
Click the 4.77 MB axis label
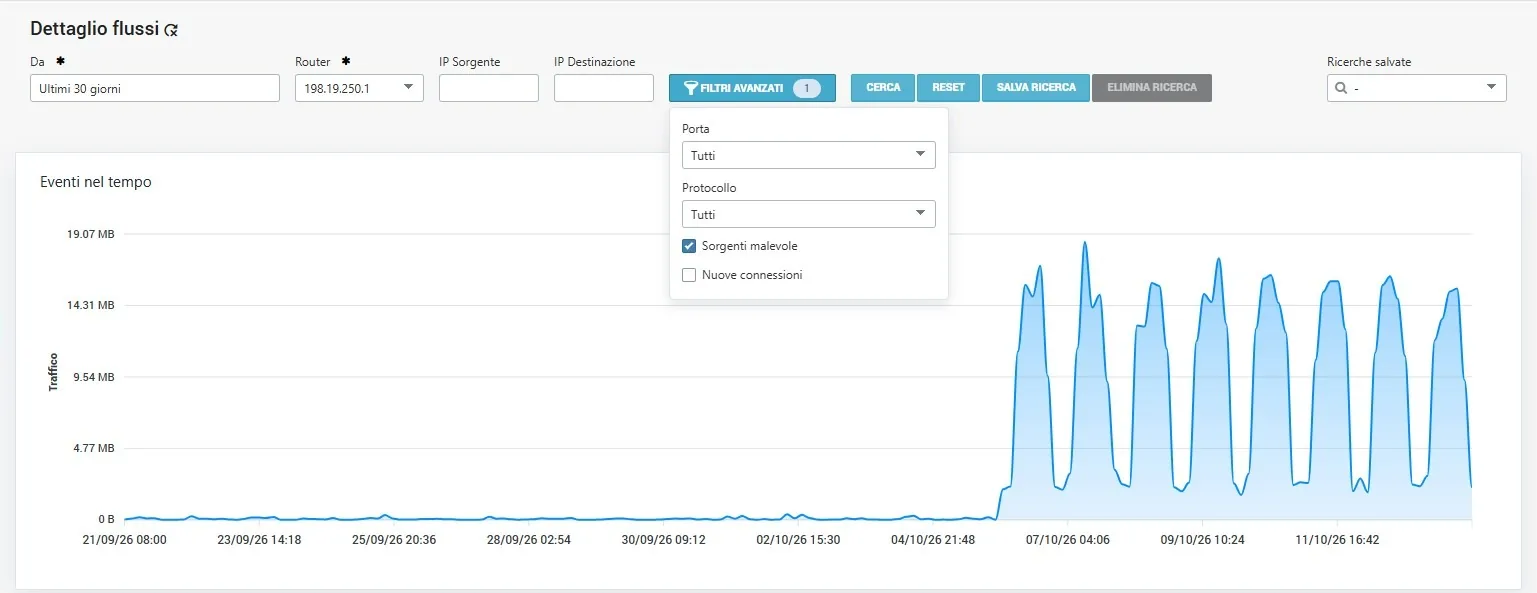(x=94, y=448)
